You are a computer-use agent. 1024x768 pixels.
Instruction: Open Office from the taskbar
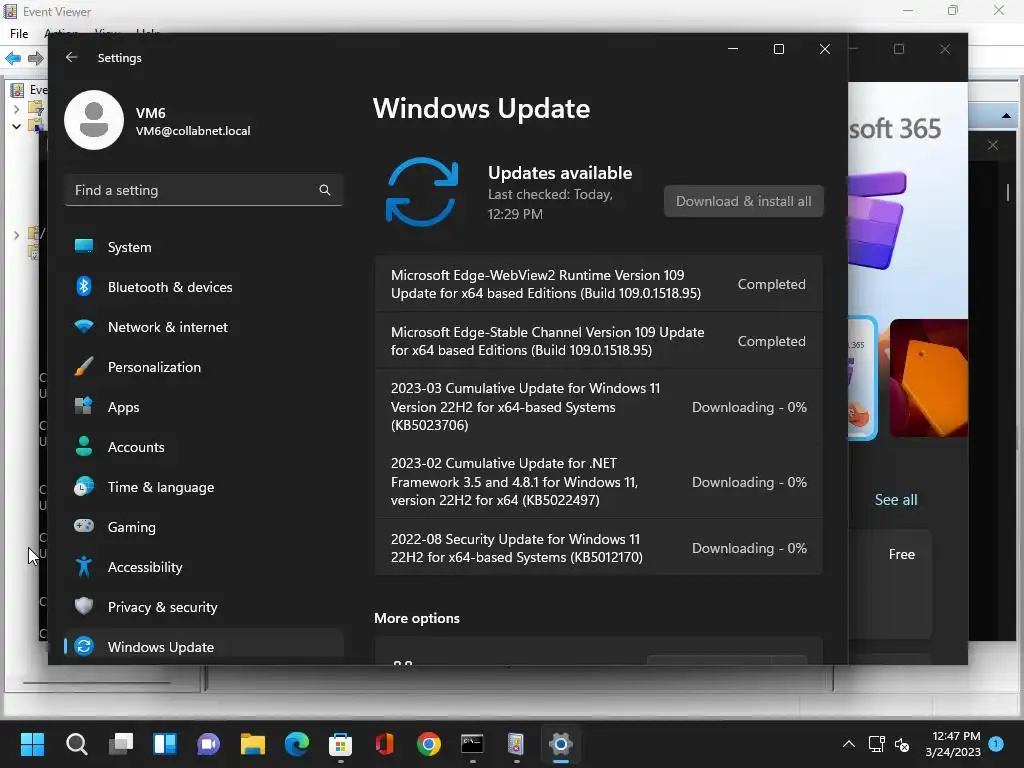tap(385, 744)
